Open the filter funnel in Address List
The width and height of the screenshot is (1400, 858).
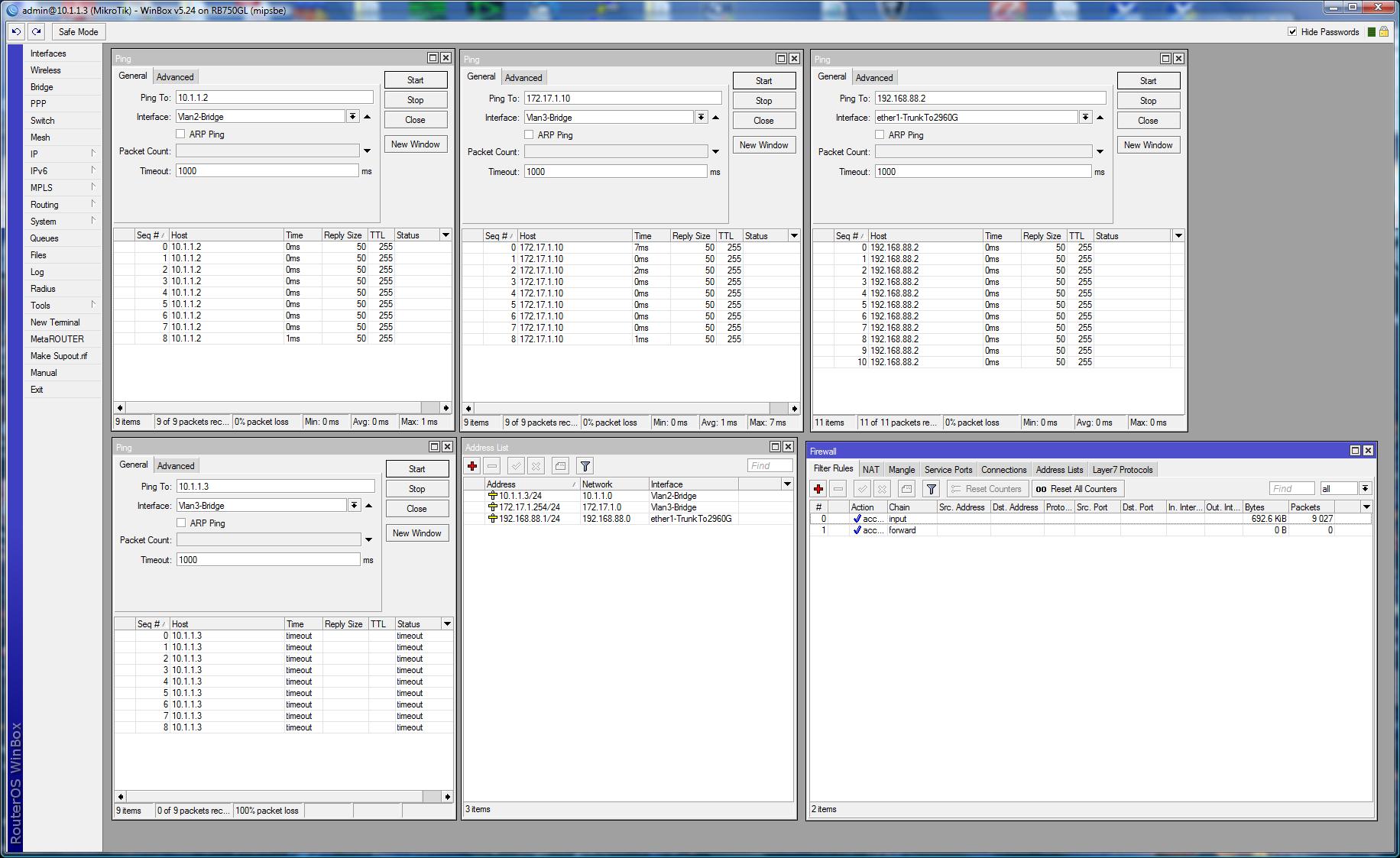585,465
